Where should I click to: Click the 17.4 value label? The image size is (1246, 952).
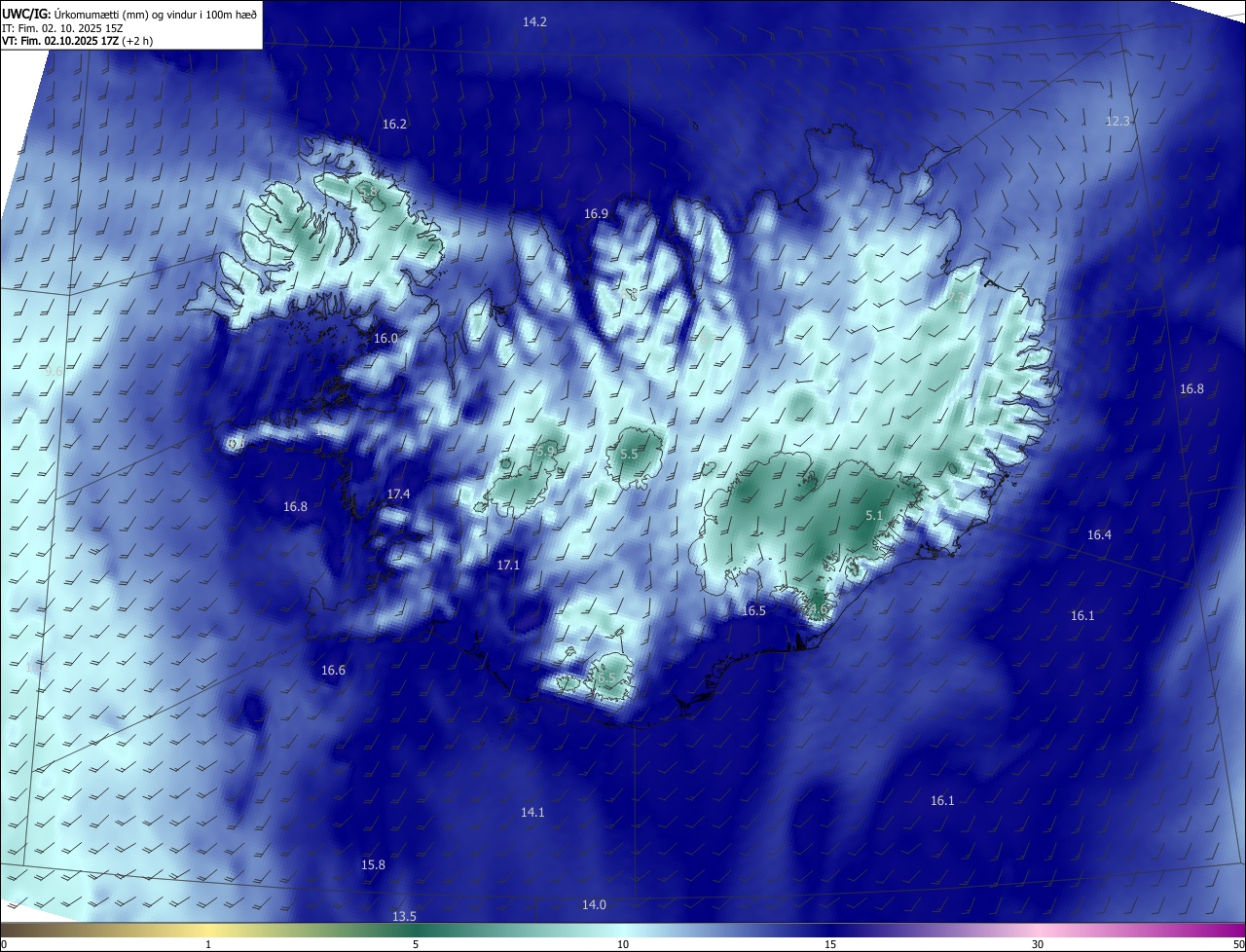[398, 494]
